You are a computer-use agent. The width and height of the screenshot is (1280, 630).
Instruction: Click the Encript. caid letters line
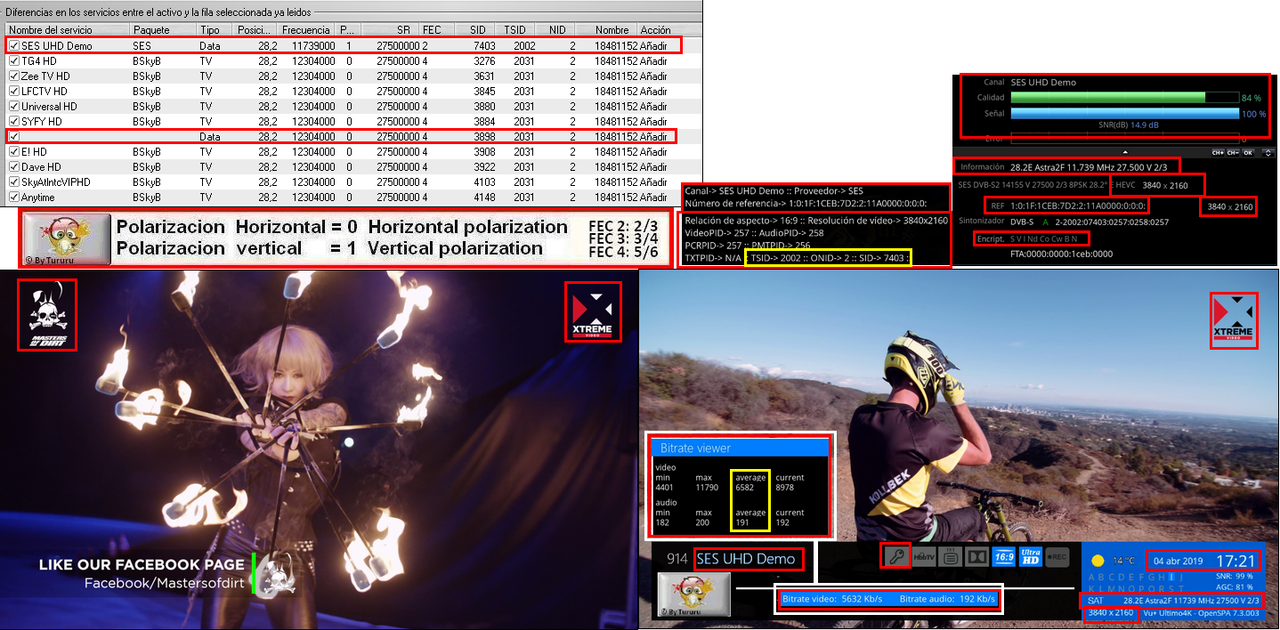point(1044,239)
